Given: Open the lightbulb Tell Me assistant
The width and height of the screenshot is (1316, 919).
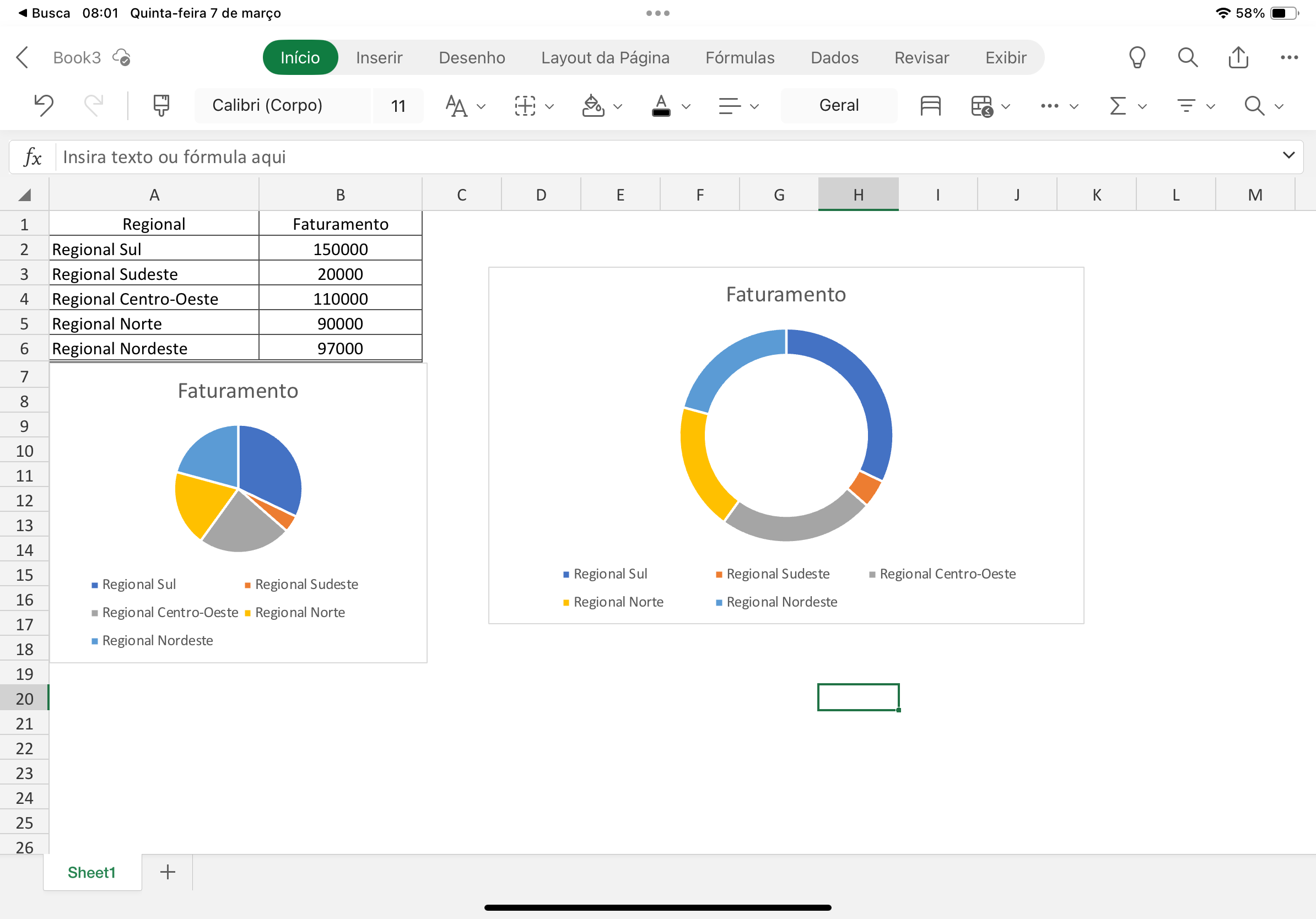Looking at the screenshot, I should coord(1137,57).
